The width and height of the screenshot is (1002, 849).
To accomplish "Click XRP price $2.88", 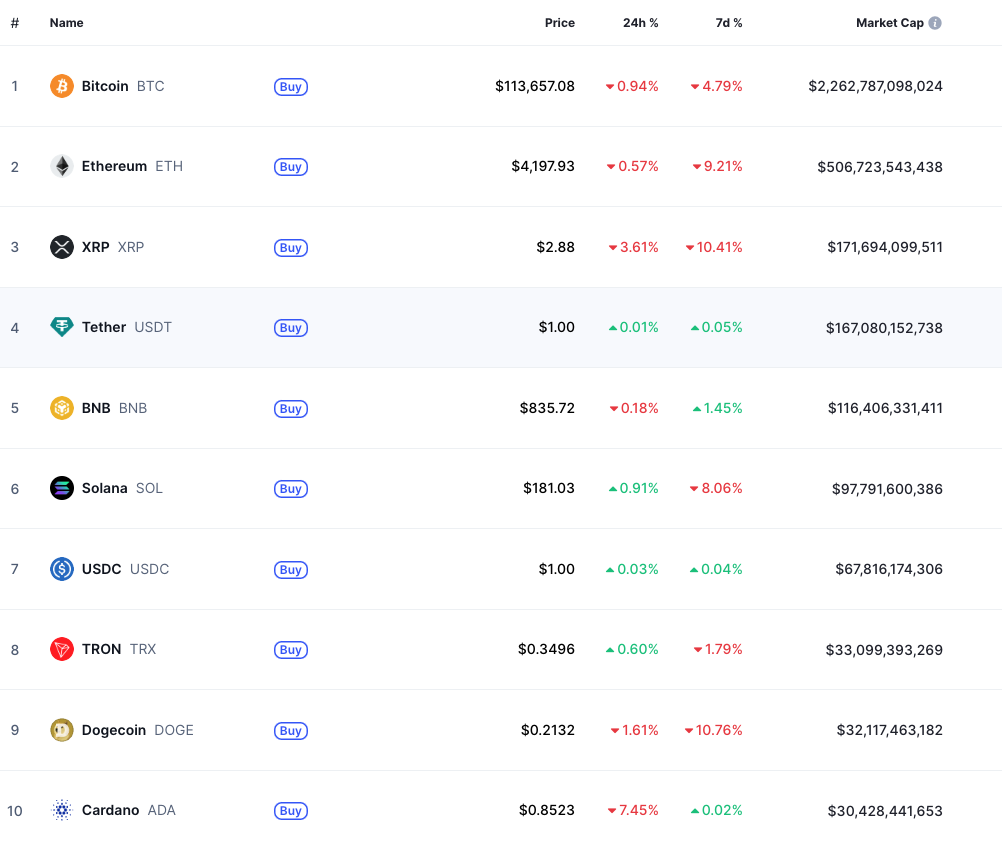I will 555,247.
